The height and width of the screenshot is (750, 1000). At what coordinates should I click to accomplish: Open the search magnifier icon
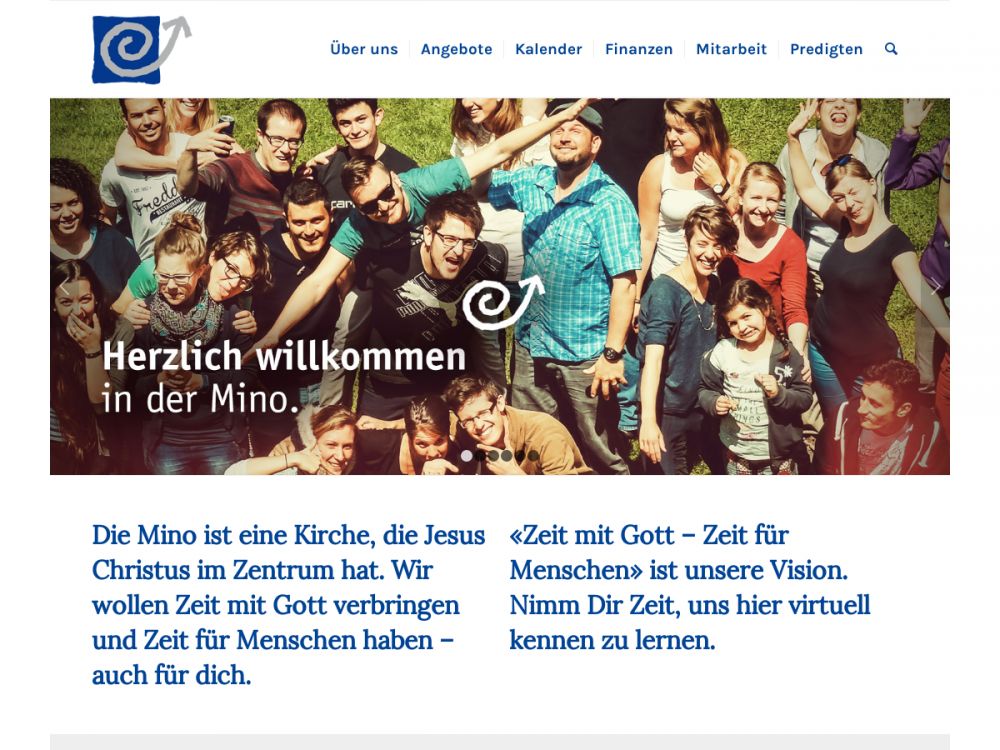pyautogui.click(x=891, y=49)
